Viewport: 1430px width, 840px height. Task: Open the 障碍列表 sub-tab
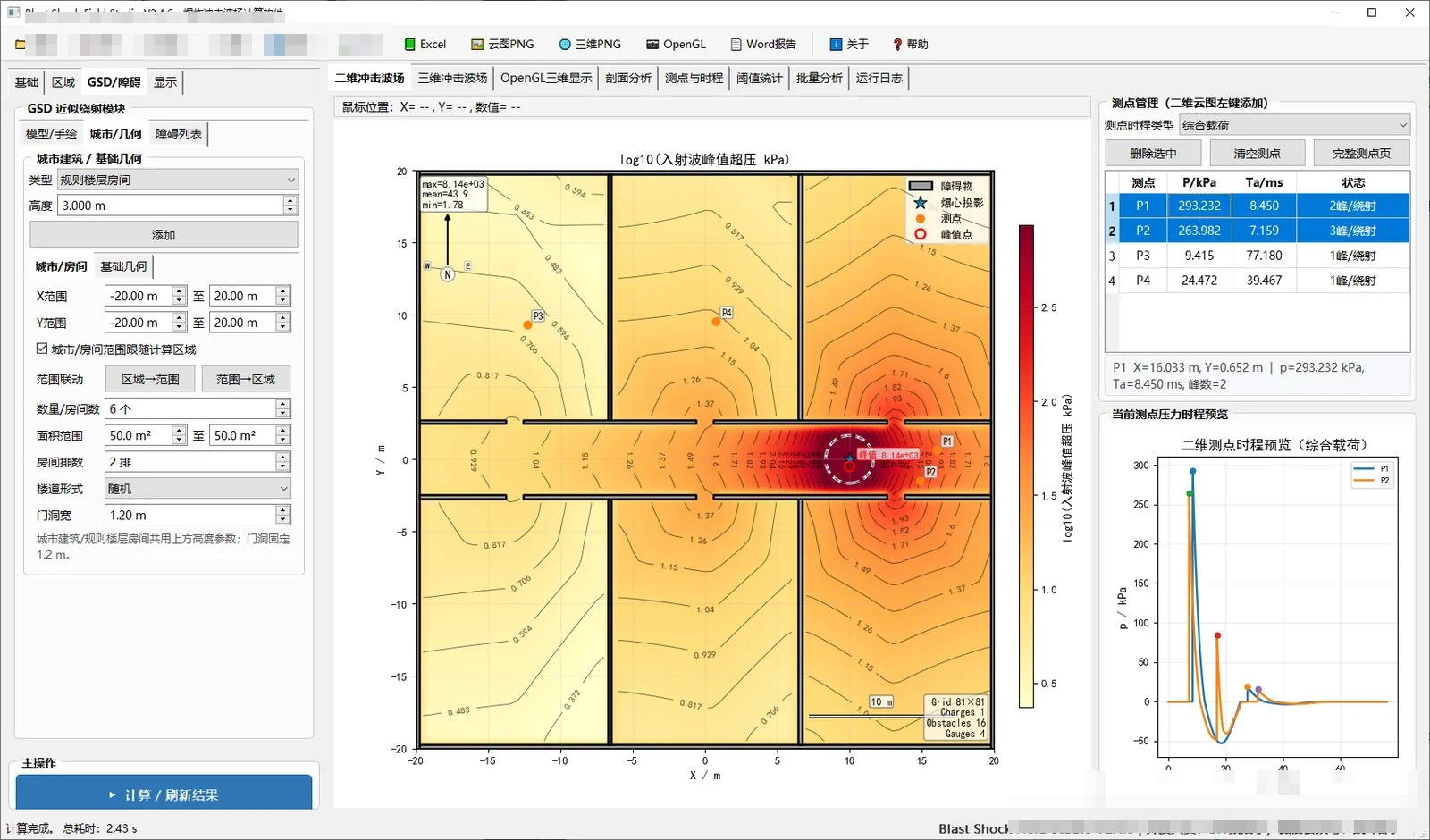tap(179, 134)
